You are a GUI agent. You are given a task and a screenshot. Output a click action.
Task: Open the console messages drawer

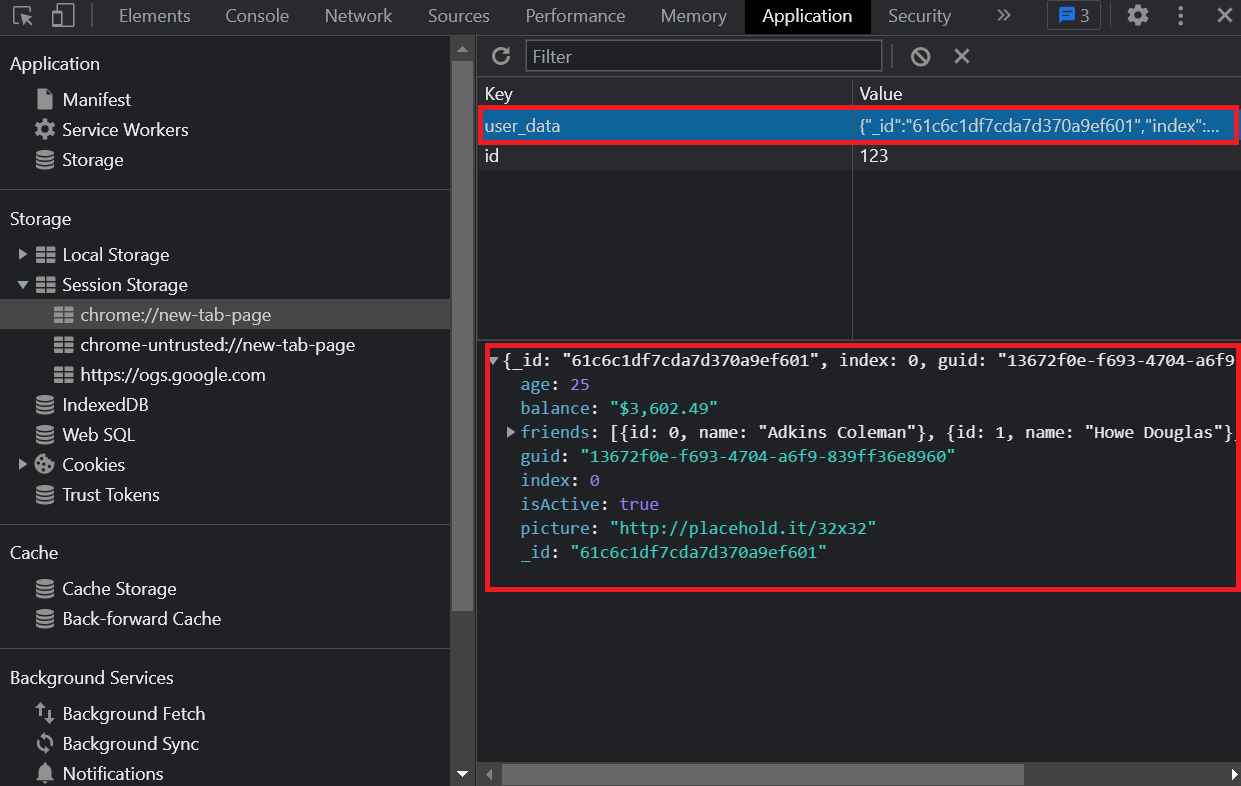coord(1072,16)
